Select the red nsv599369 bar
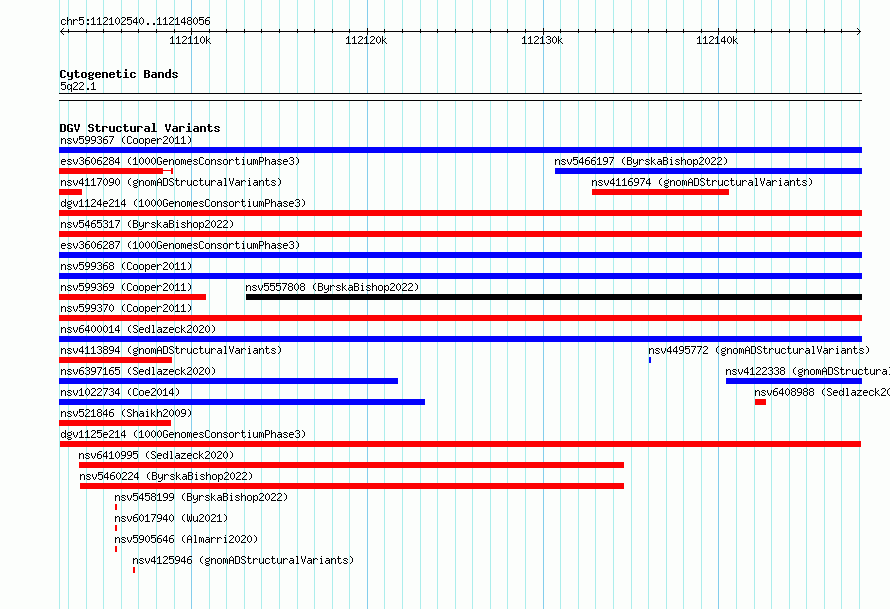The image size is (890, 609). (x=132, y=297)
